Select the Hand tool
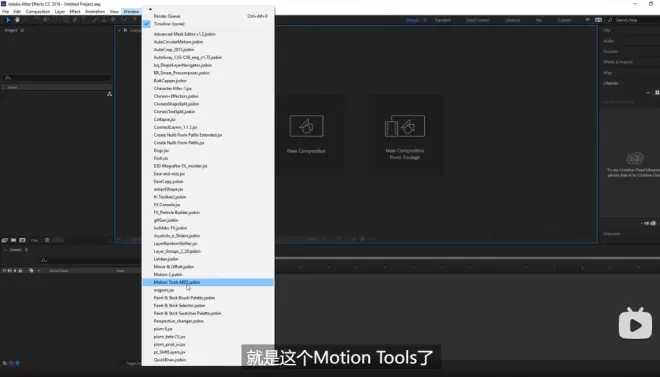Viewport: 660px width, 377px height. tap(17, 20)
